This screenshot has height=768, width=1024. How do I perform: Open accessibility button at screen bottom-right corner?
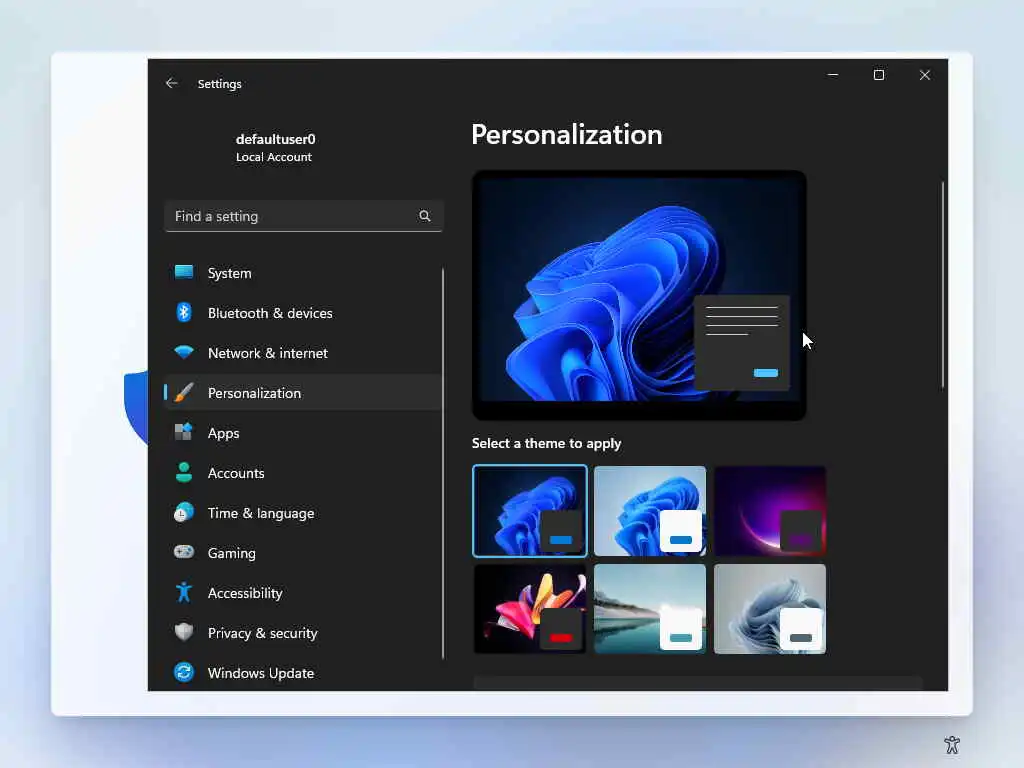(x=952, y=744)
